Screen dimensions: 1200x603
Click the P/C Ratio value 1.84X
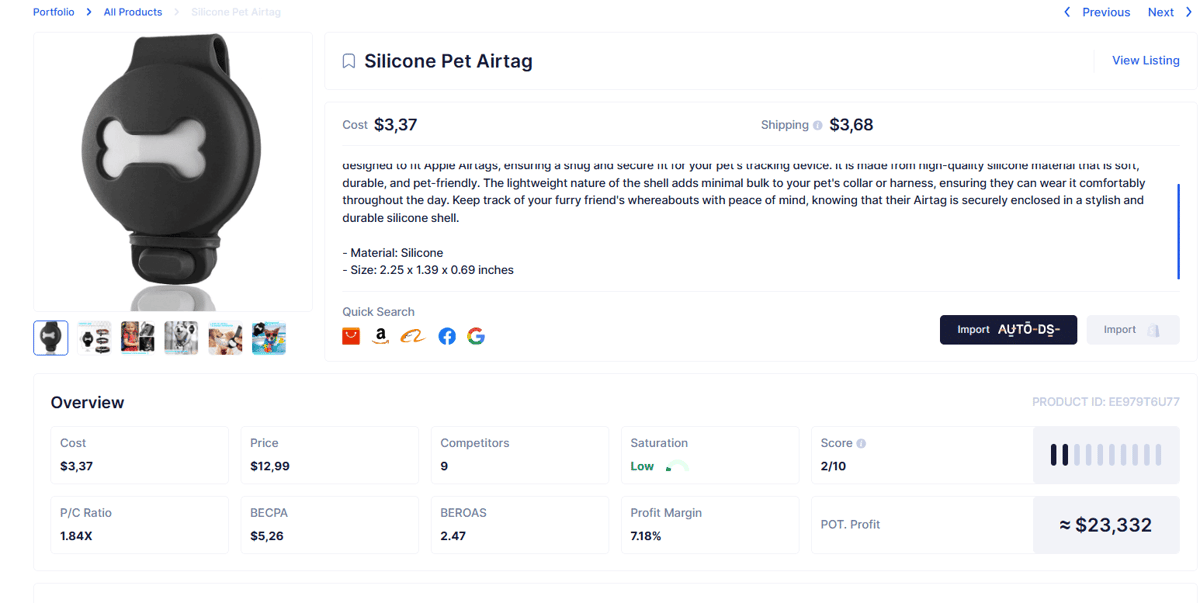tap(76, 536)
